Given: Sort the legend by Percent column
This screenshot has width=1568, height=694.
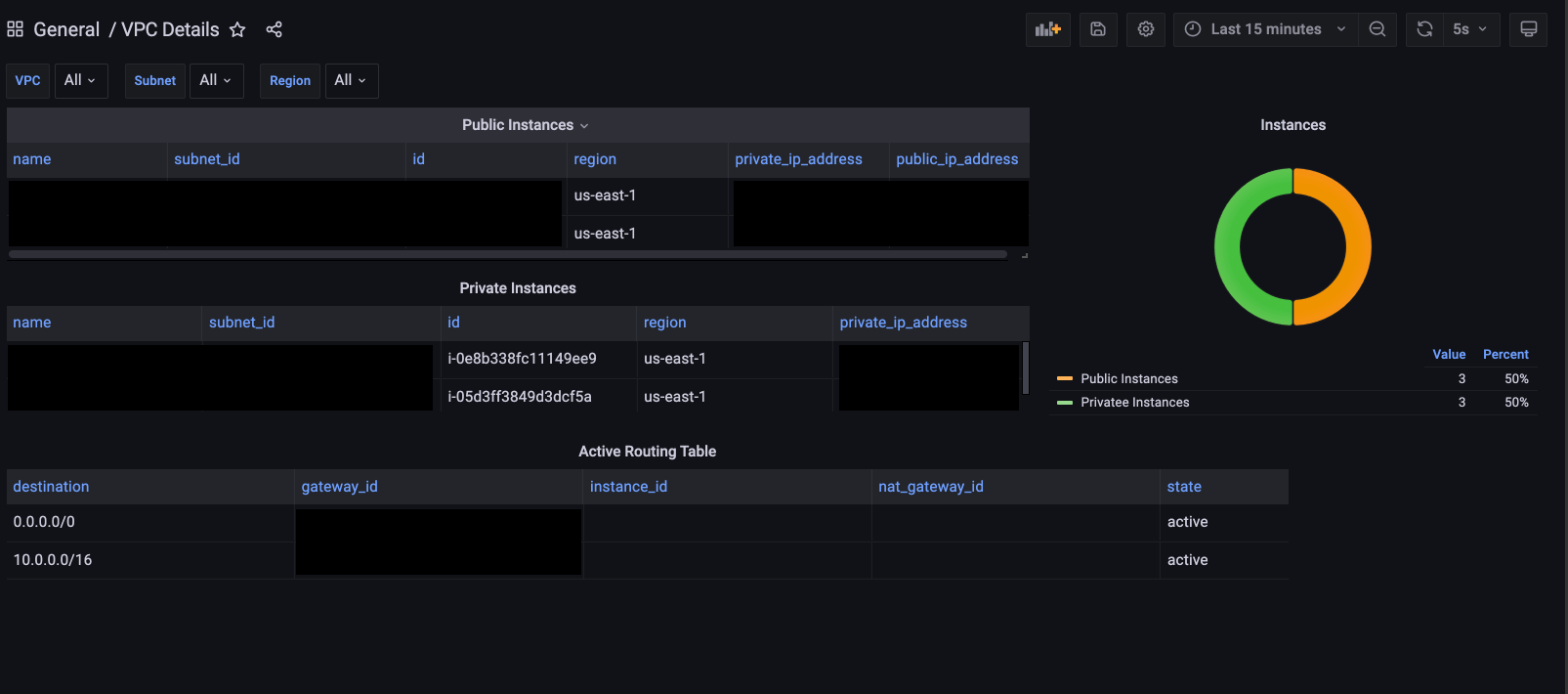Looking at the screenshot, I should click(x=1505, y=355).
